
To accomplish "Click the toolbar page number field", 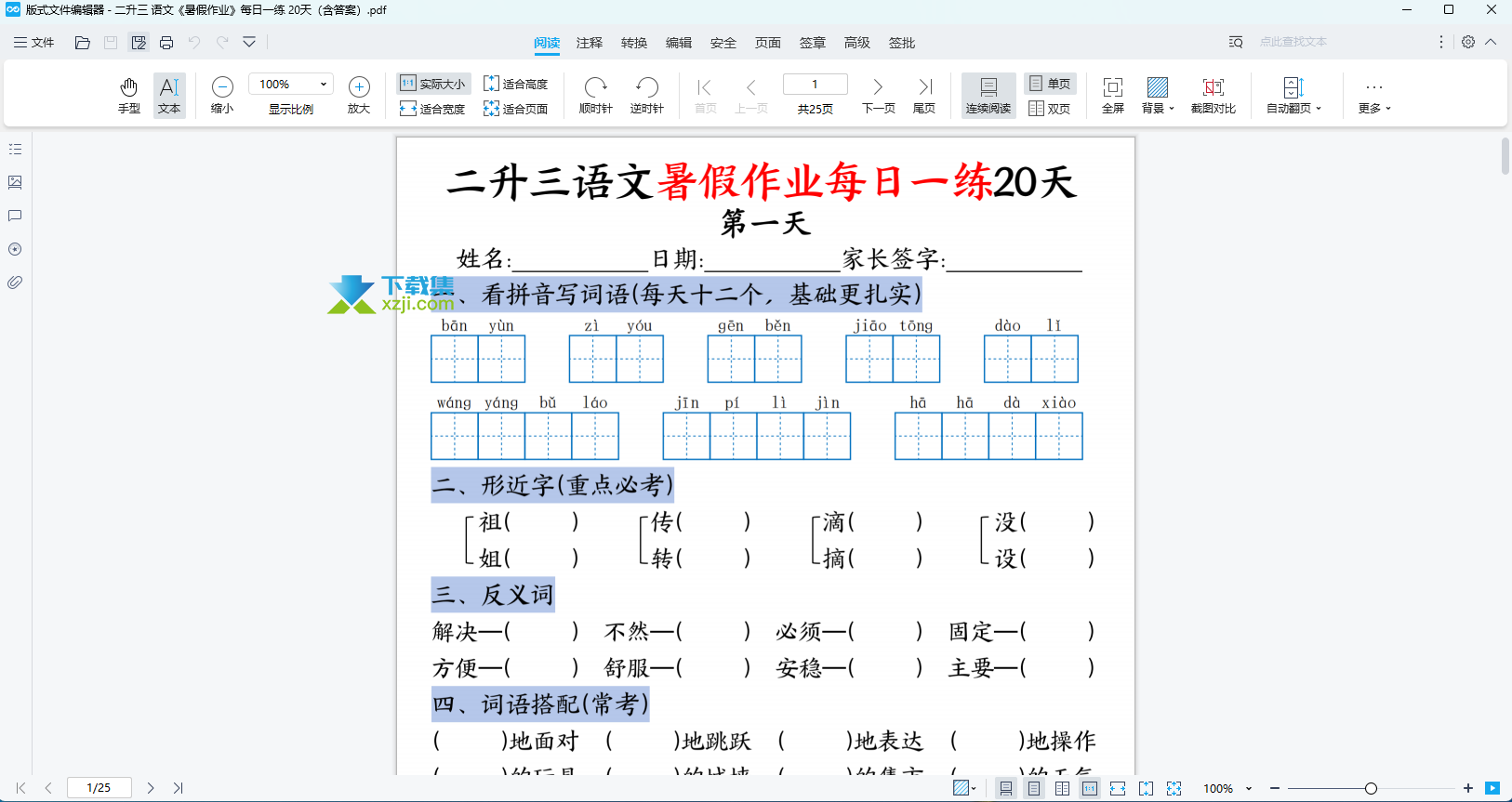I will click(x=816, y=84).
